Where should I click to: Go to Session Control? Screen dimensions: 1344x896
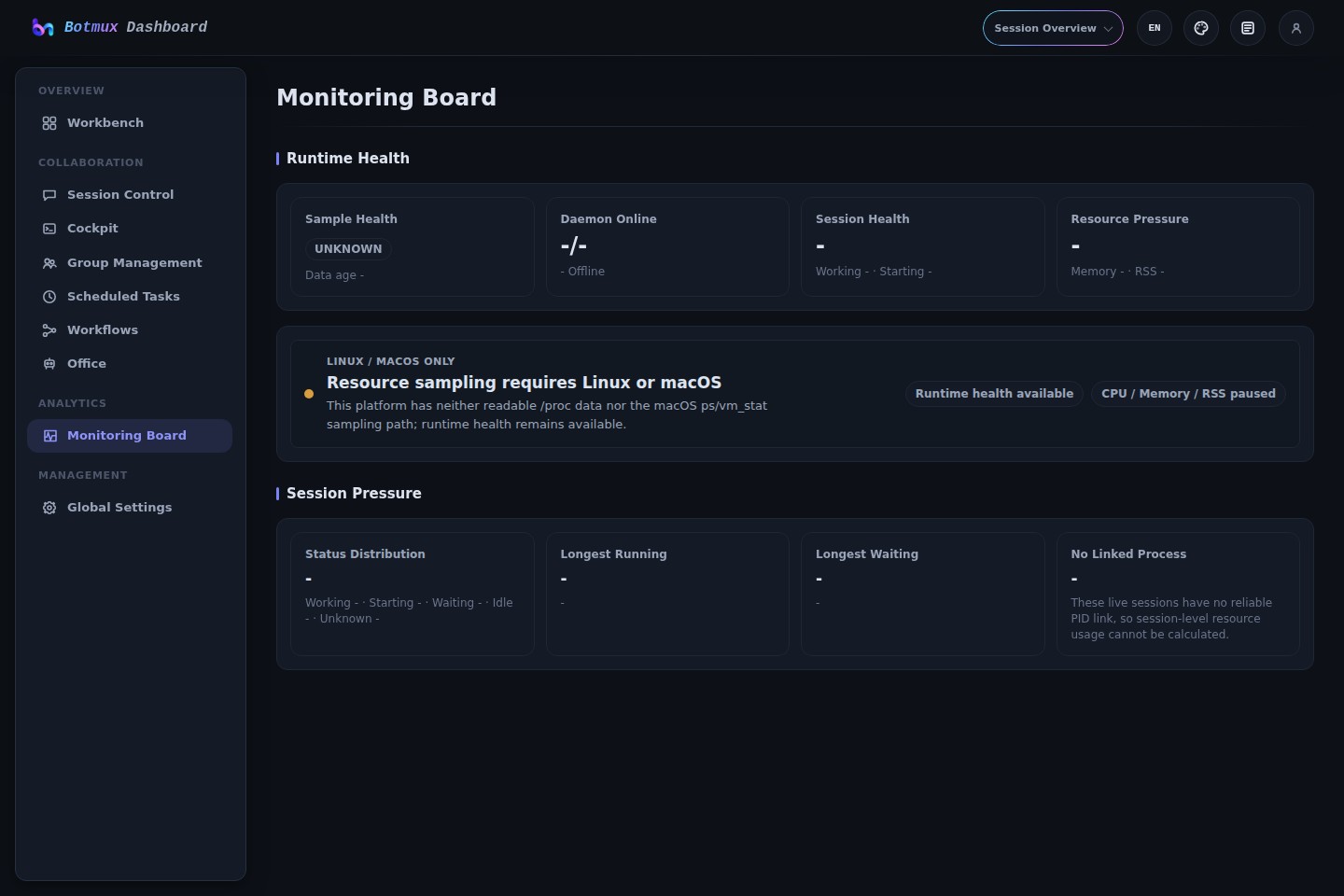pyautogui.click(x=130, y=195)
